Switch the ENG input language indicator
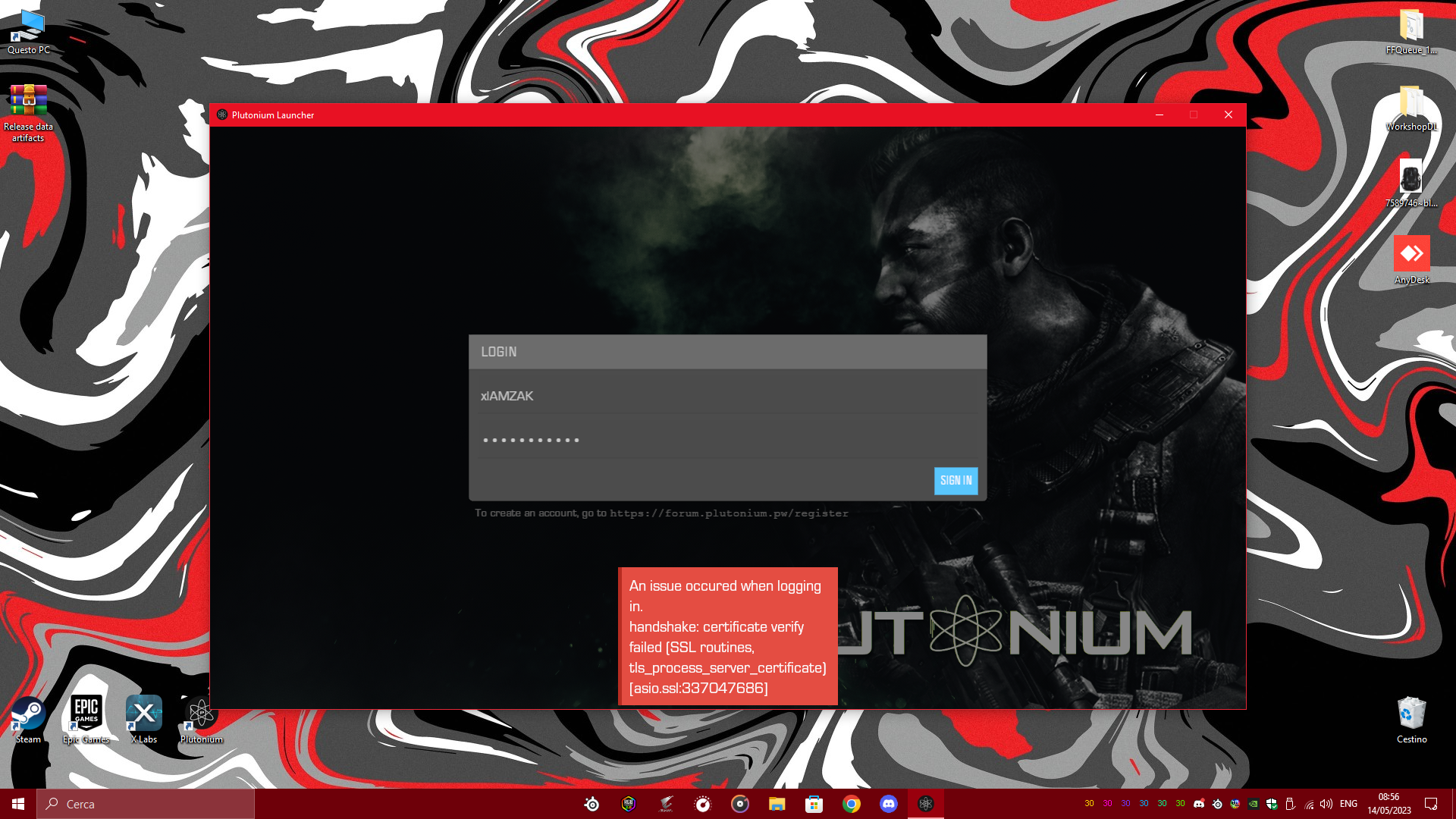 (x=1348, y=804)
